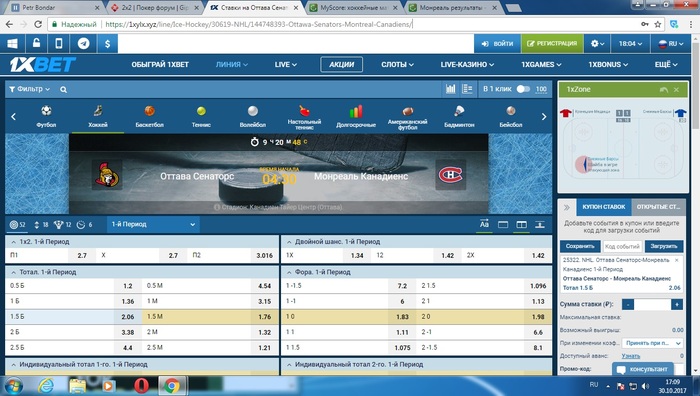Open the mobile phone apps icon
This screenshot has height=396, width=700.
point(59,44)
